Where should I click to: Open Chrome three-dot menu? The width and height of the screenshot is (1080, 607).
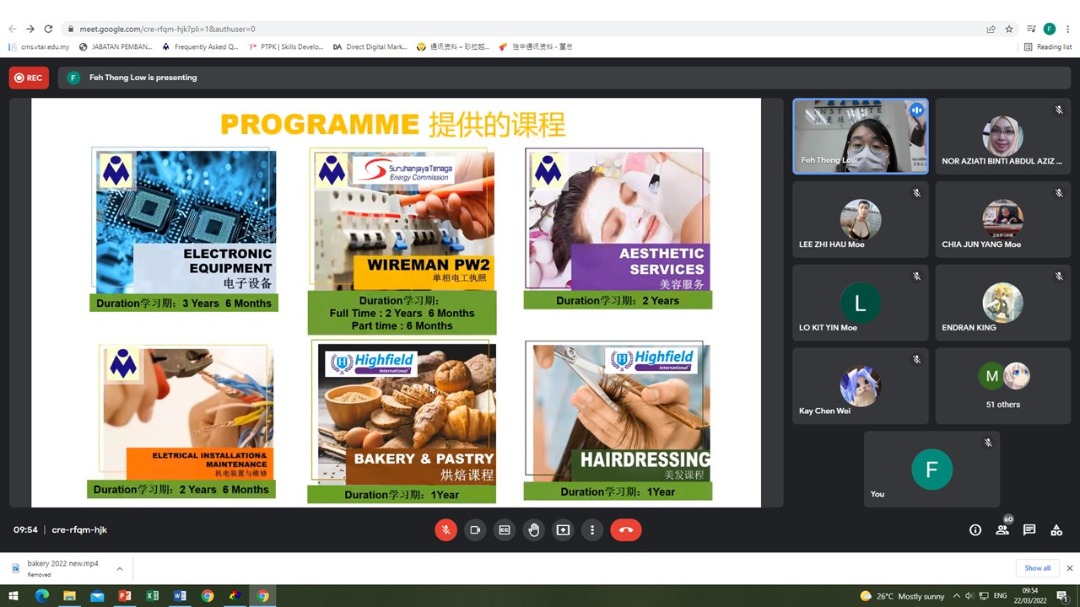click(x=1068, y=29)
